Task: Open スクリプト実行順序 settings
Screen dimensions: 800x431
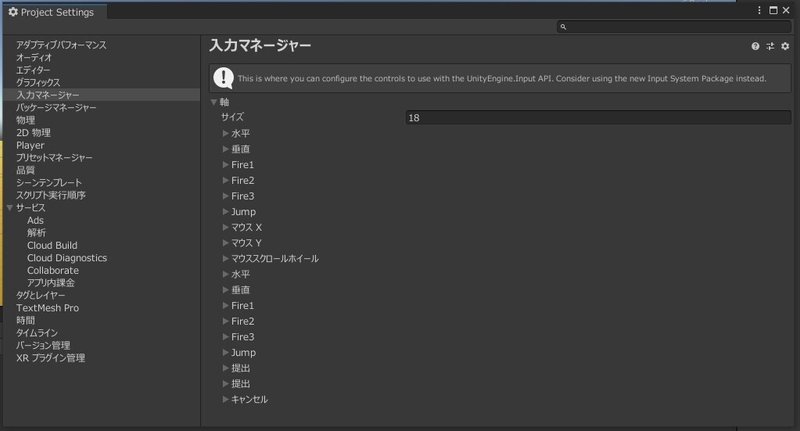Action: click(x=51, y=195)
